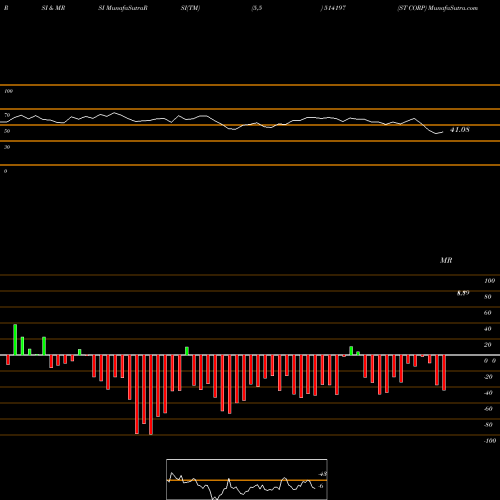The height and width of the screenshot is (500, 500).
Task: Click the SI(TM) header text
Action: [x=190, y=8]
